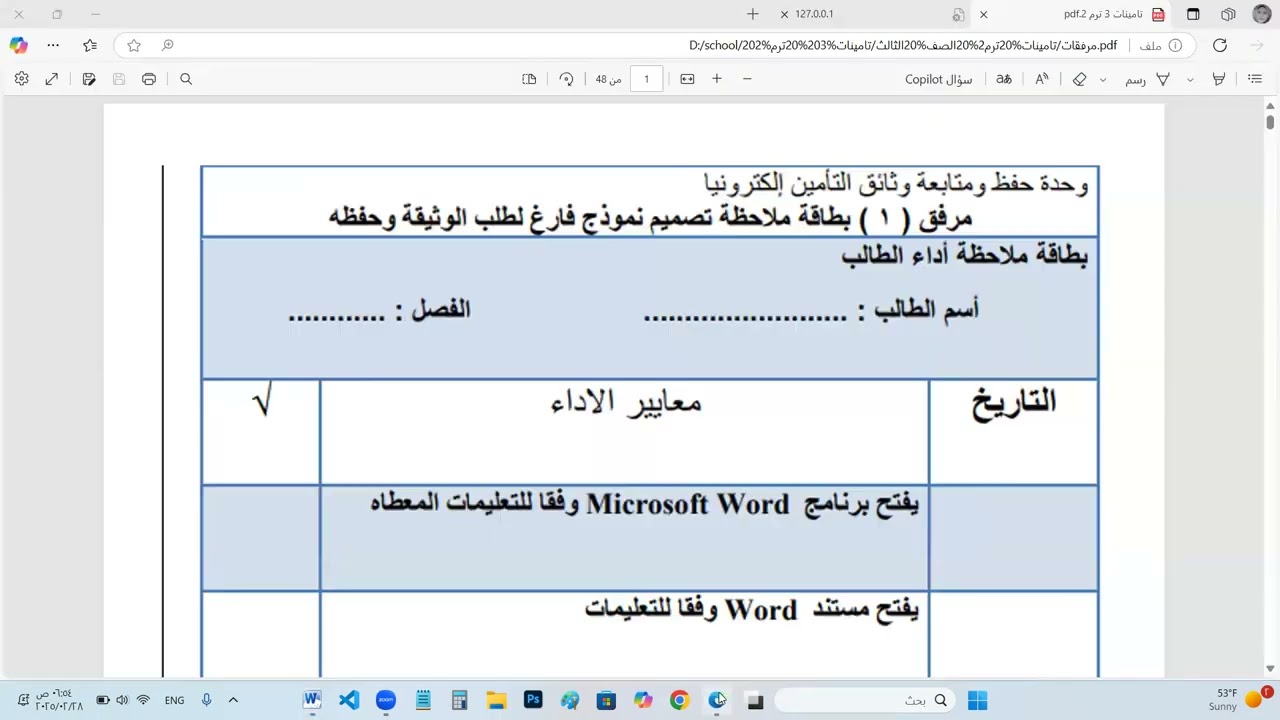This screenshot has width=1280, height=720.
Task: Open the weather widget 53°F Sunny
Action: pos(1238,699)
